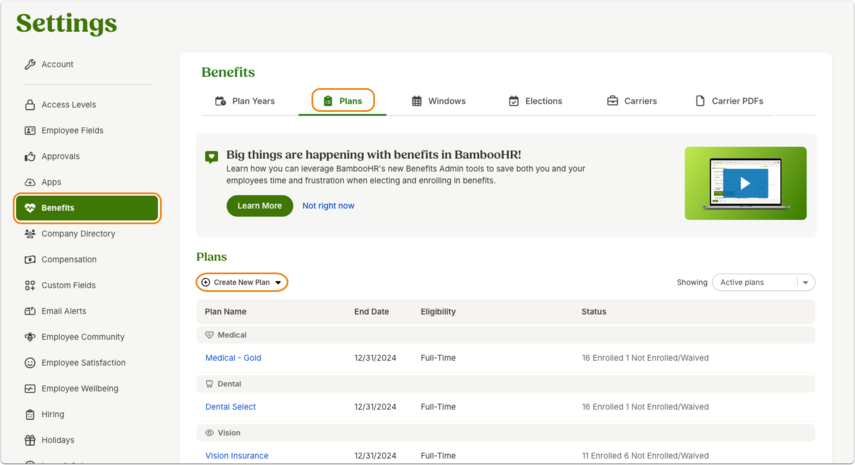Click the Employee Satisfaction smiley icon

(x=30, y=363)
